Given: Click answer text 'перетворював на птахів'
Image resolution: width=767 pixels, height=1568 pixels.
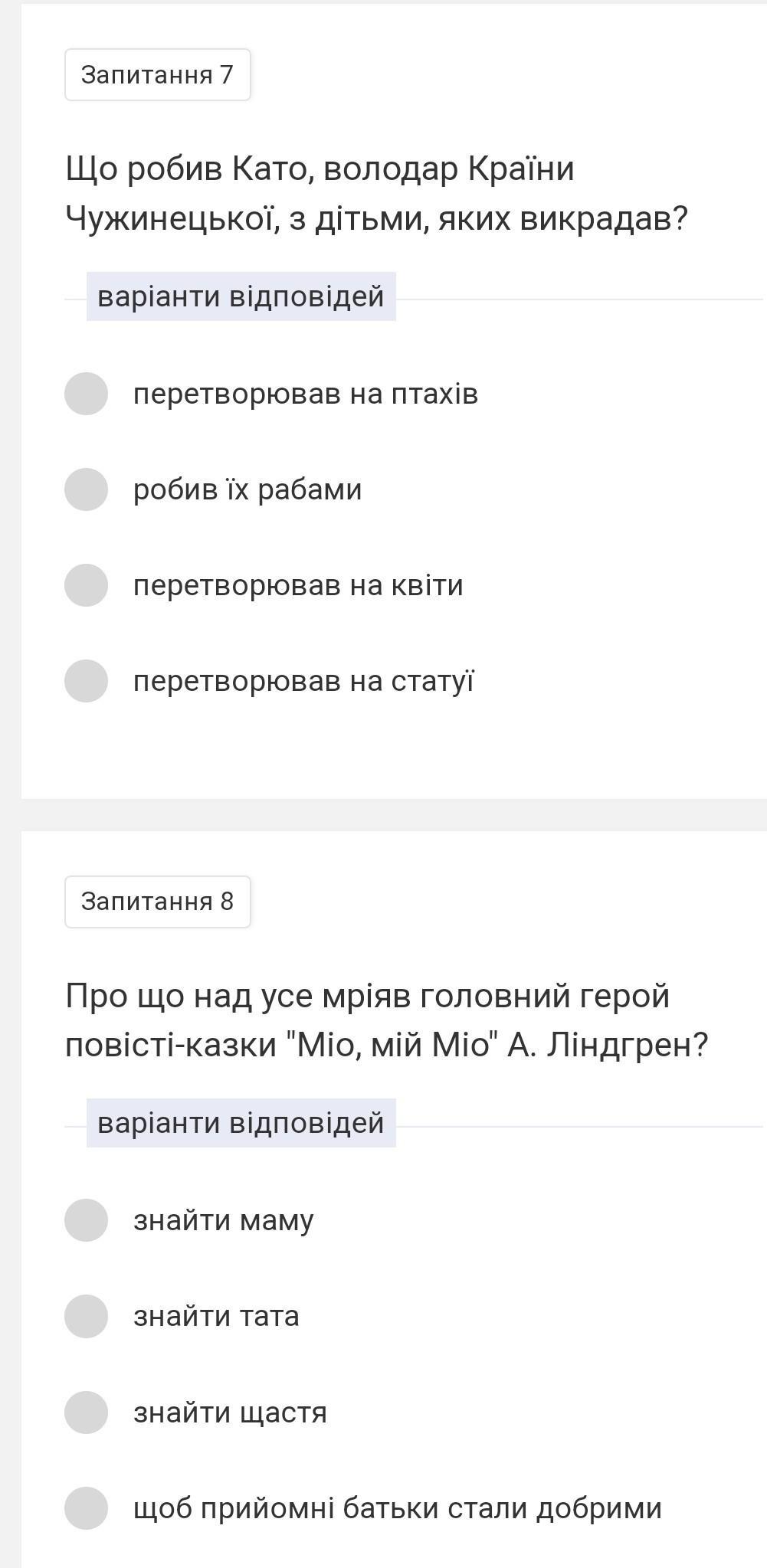Looking at the screenshot, I should [306, 394].
